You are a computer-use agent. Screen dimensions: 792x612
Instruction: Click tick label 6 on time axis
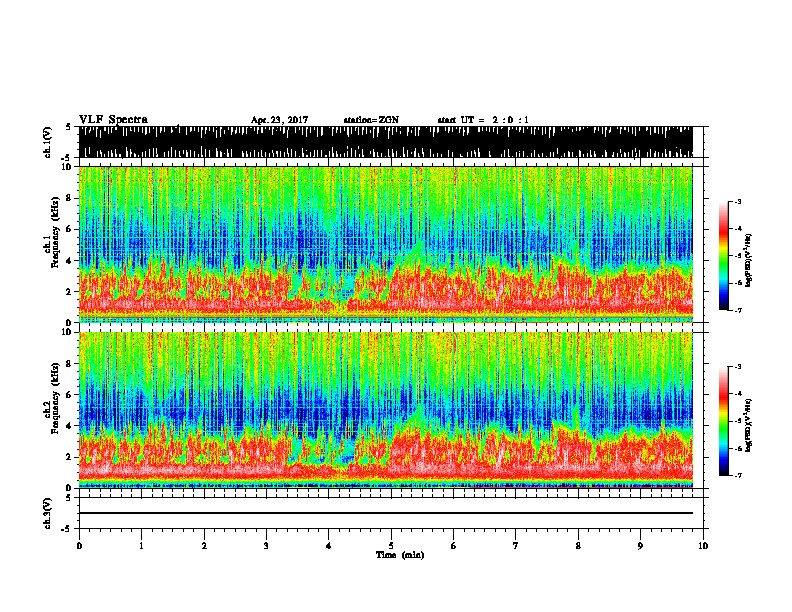pyautogui.click(x=453, y=546)
